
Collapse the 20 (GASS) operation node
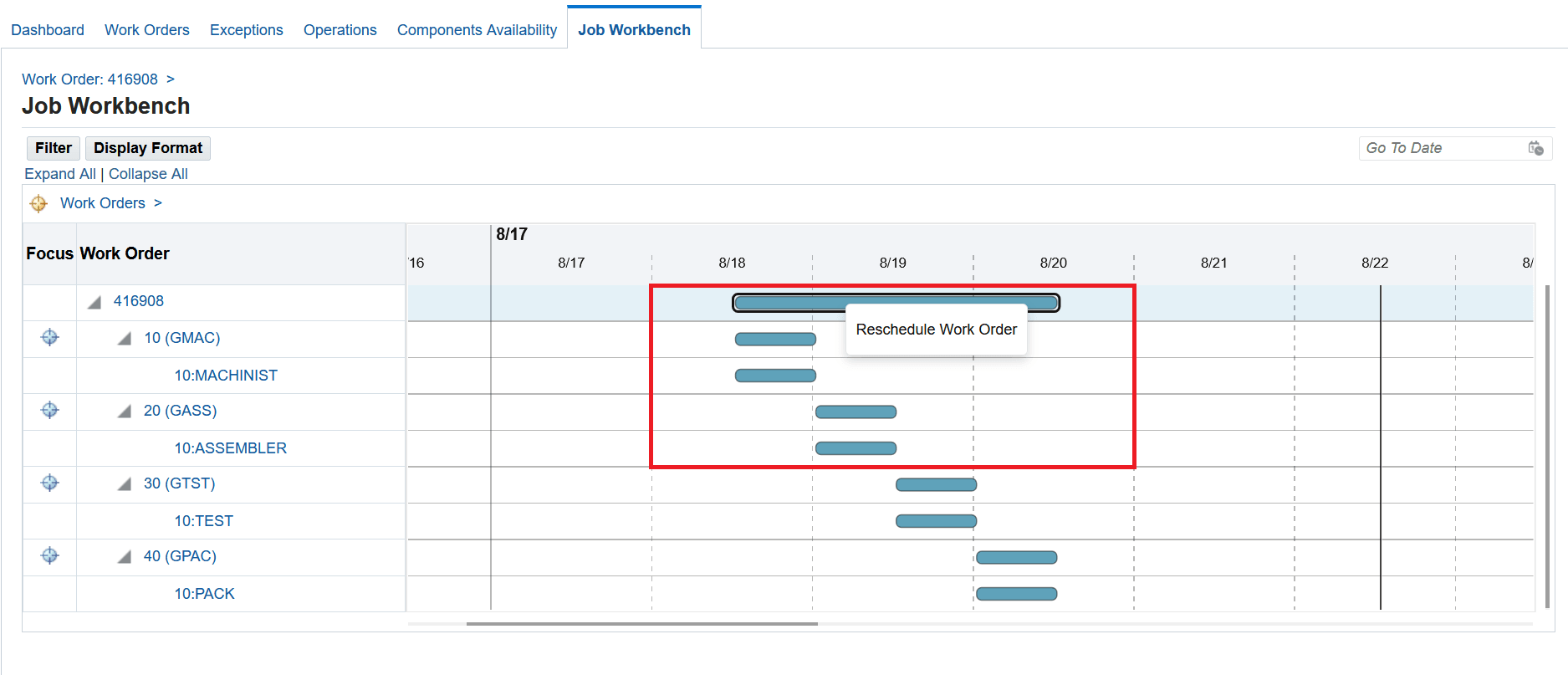pyautogui.click(x=125, y=412)
